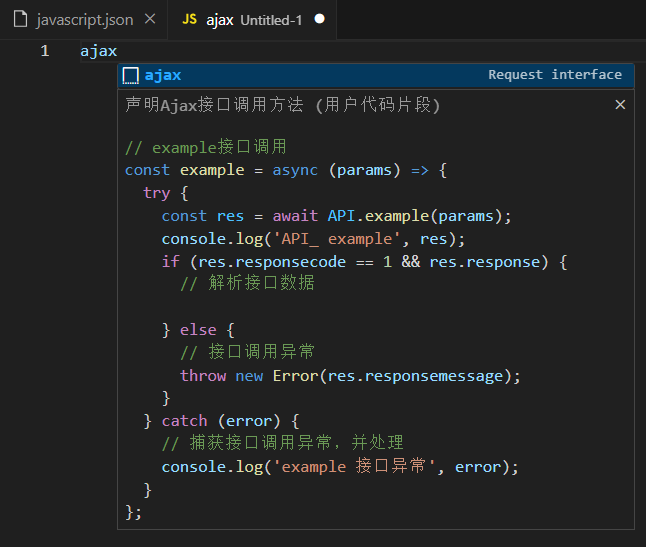The image size is (646, 547).
Task: Click the "try {" line in the preview
Action: click(166, 193)
